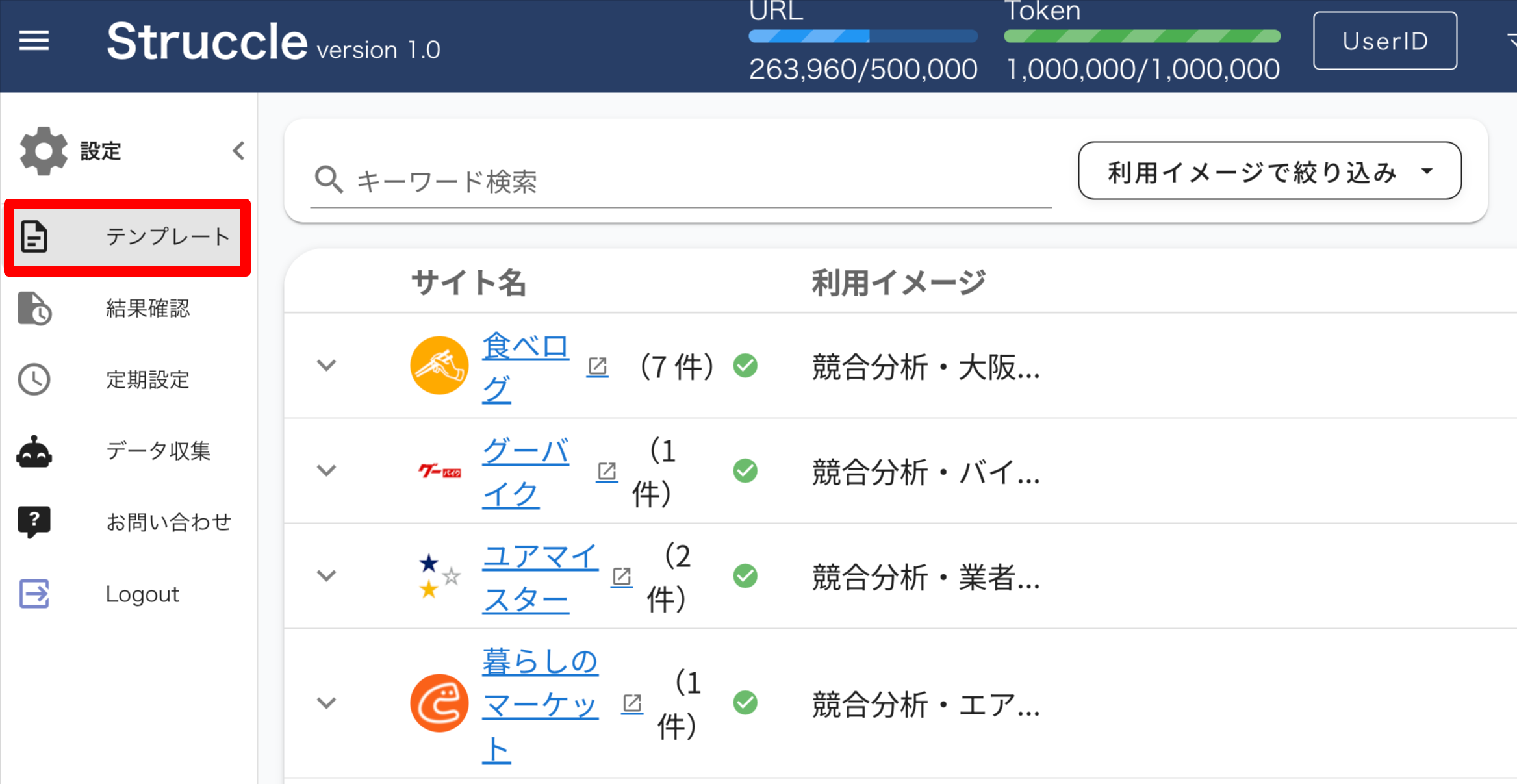The width and height of the screenshot is (1517, 784).
Task: Click green check mark in 食べログ row
Action: pyautogui.click(x=745, y=366)
